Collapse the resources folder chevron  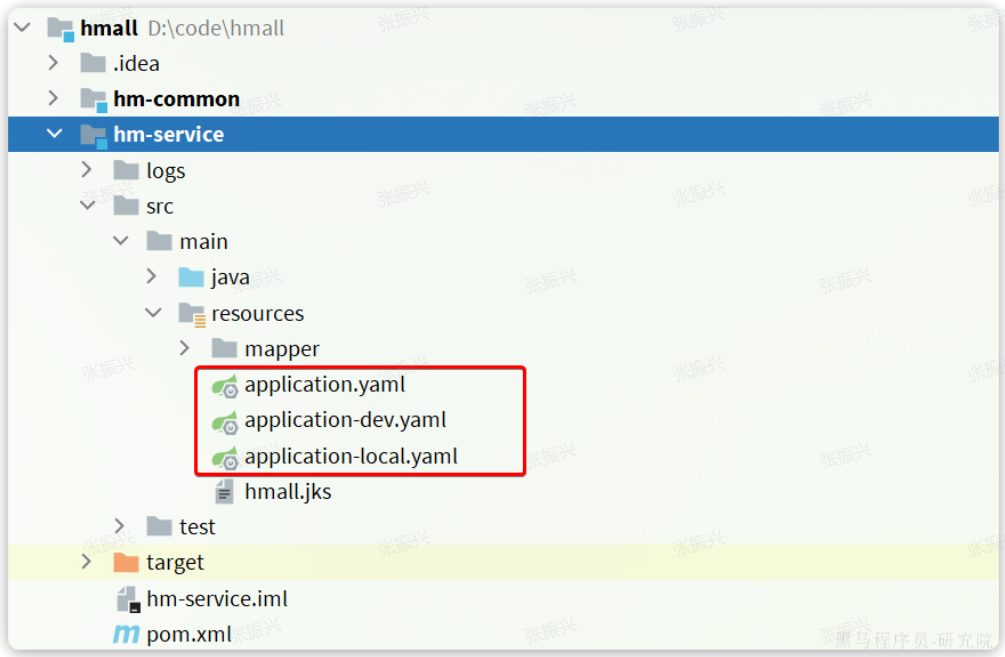(154, 313)
